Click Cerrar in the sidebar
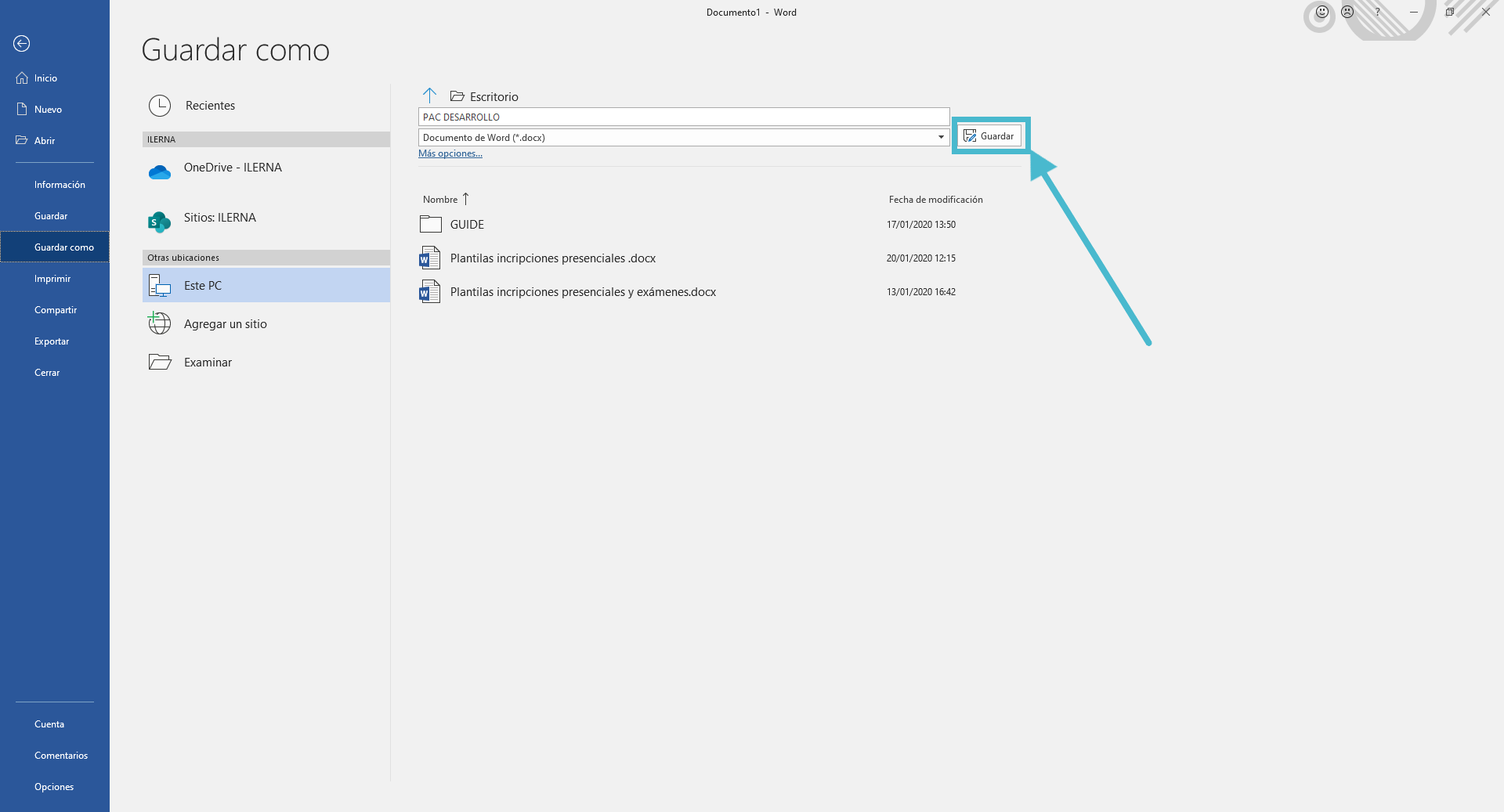The width and height of the screenshot is (1504, 812). pyautogui.click(x=47, y=373)
